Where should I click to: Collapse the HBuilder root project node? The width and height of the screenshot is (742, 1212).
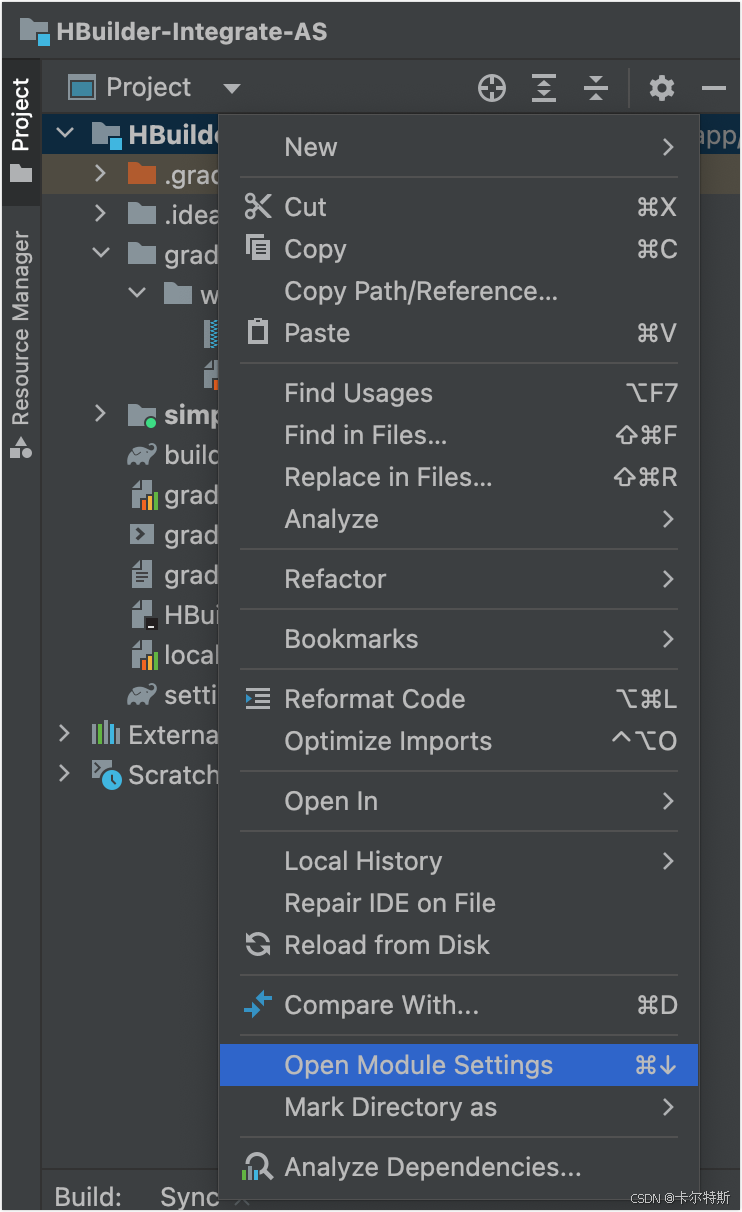[x=65, y=133]
